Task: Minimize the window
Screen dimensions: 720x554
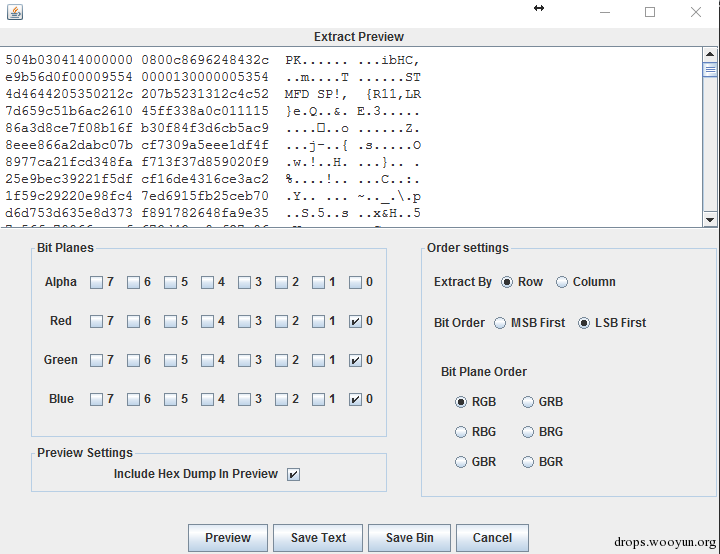Action: [x=605, y=12]
